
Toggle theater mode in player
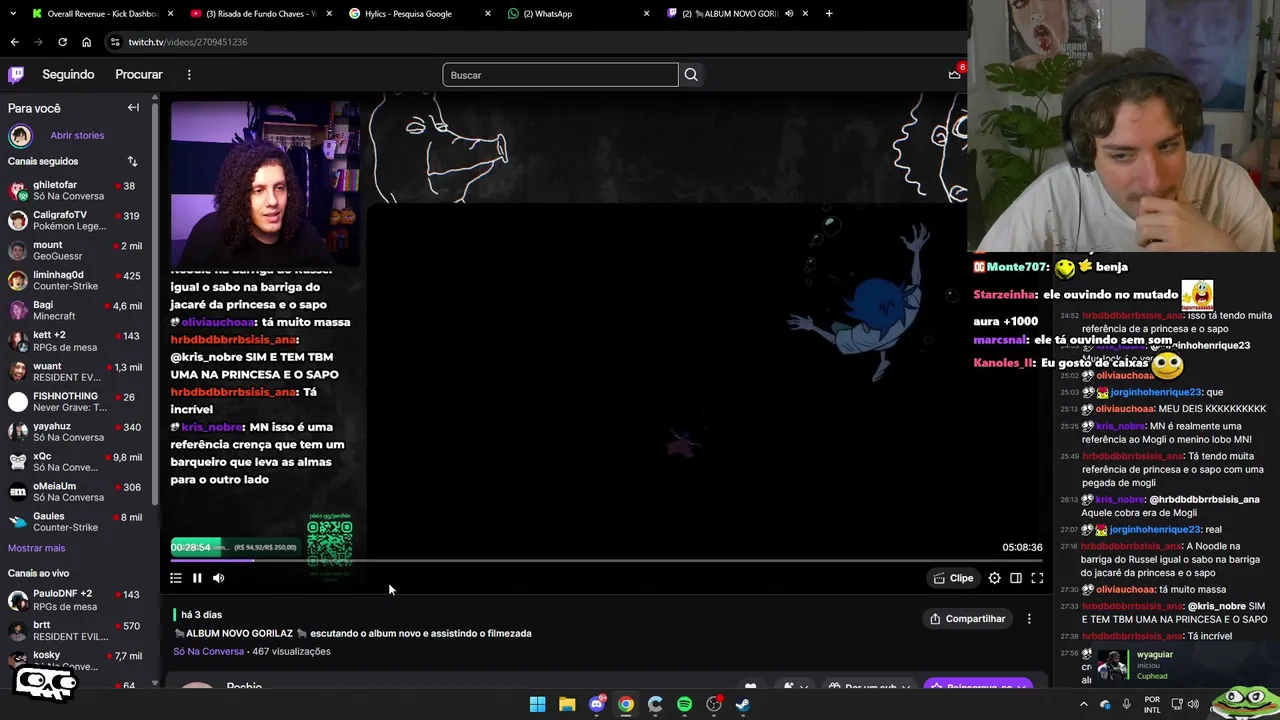click(x=1016, y=578)
